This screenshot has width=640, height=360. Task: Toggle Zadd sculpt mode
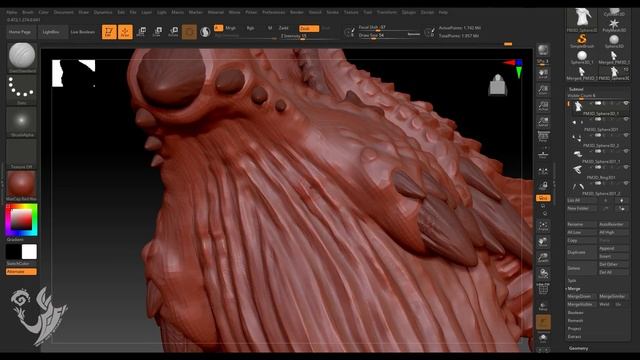tap(283, 28)
